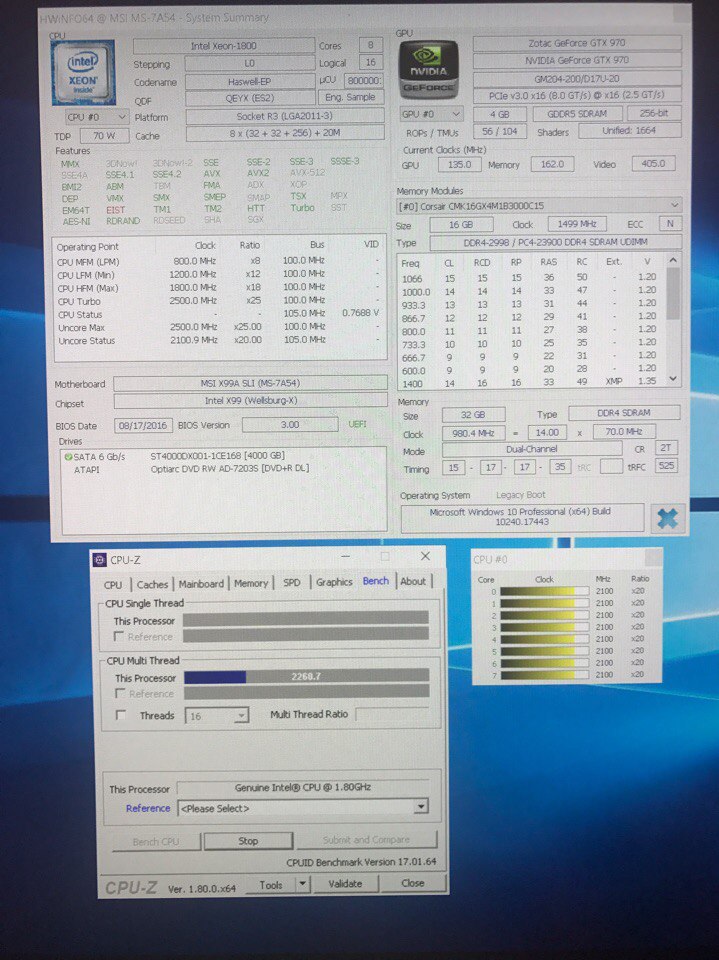719x960 pixels.
Task: Open the Memory tab in CPU-Z
Action: click(250, 583)
